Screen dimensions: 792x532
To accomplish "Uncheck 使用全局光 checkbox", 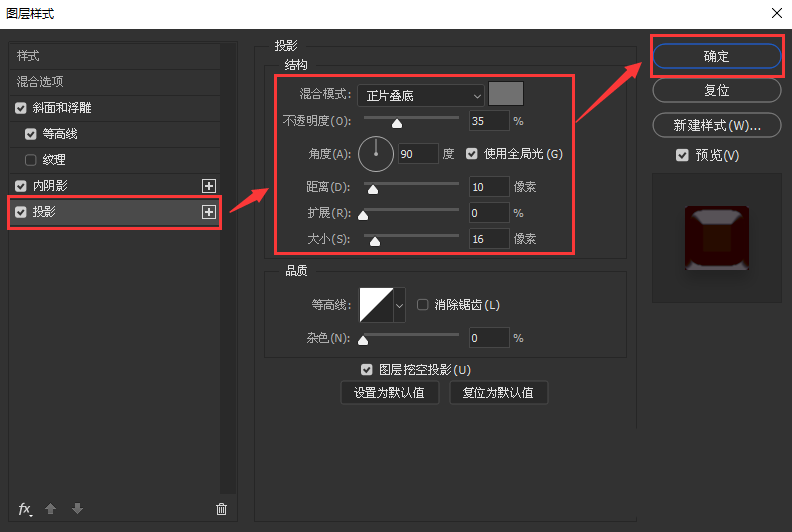I will tap(472, 154).
